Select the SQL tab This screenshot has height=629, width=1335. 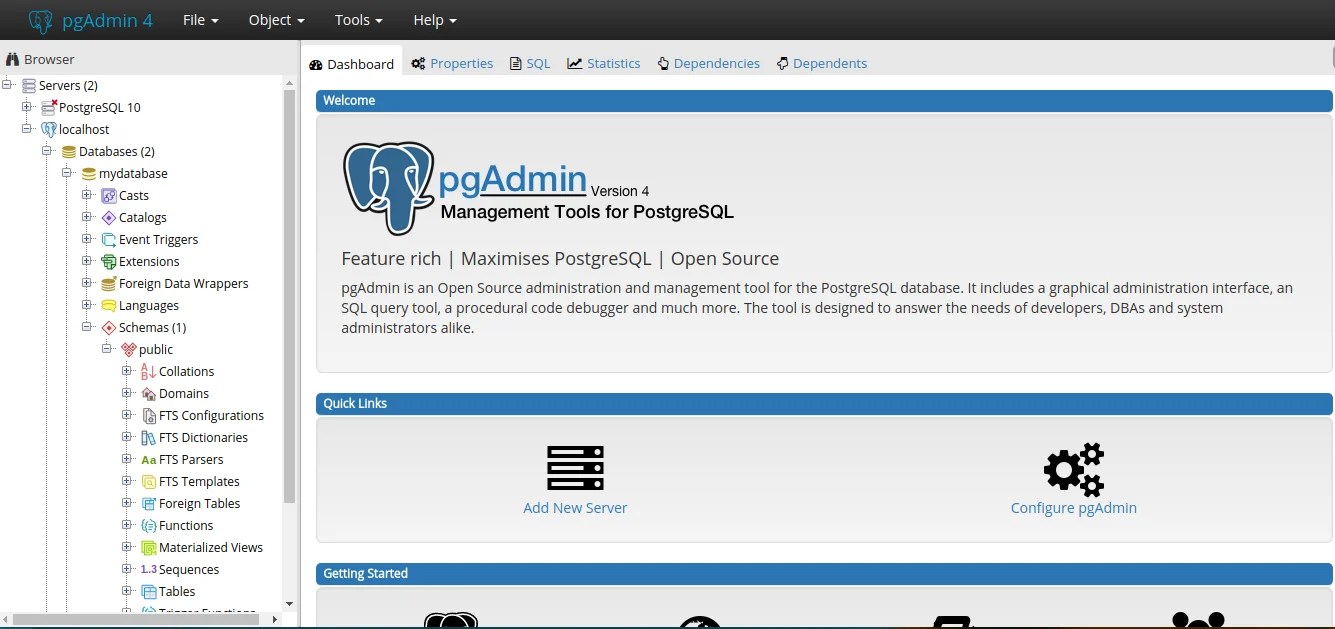[x=529, y=63]
